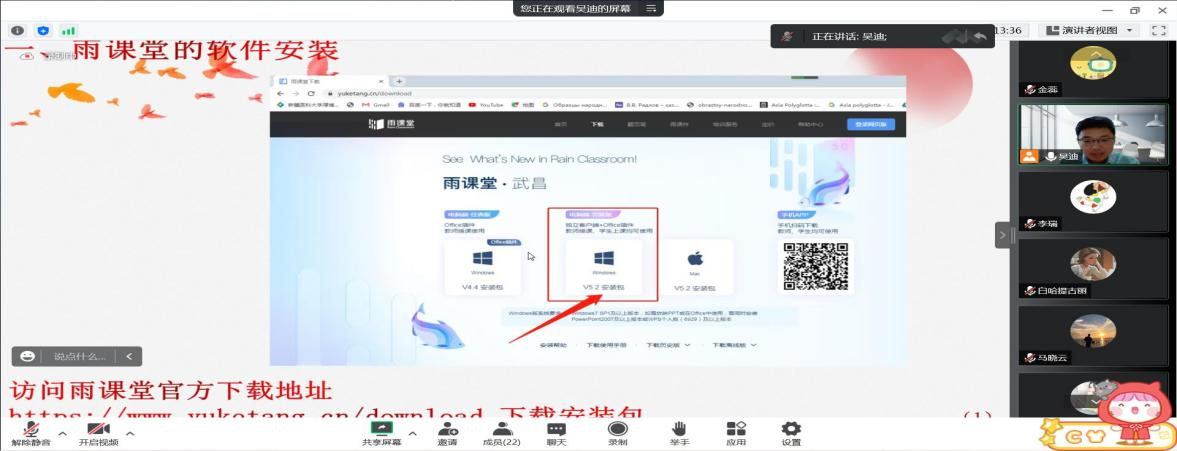The image size is (1177, 451).
Task: Open the 演讲者视图 view dropdown
Action: tap(1088, 31)
